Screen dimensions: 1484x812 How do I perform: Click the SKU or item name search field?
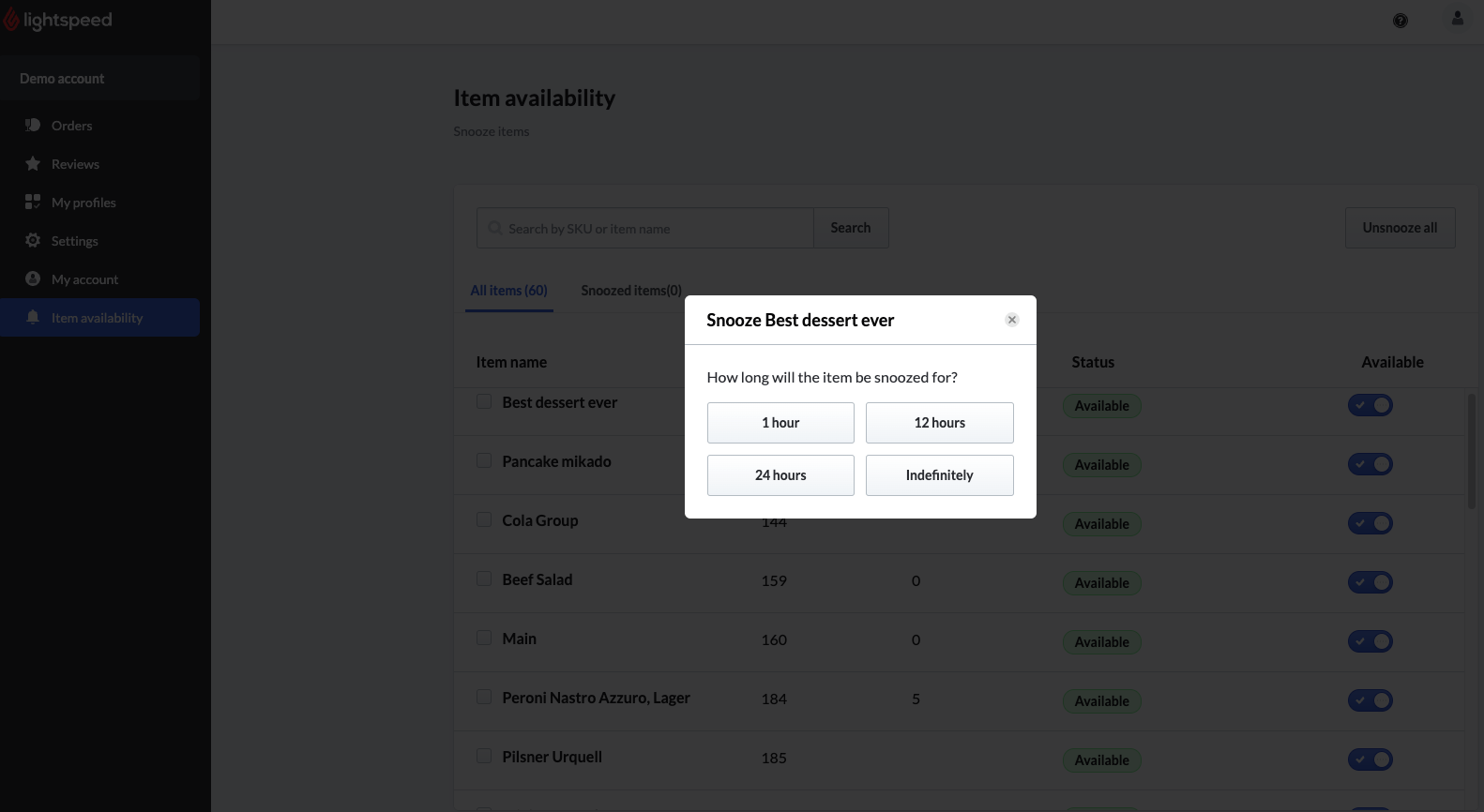[x=657, y=229]
